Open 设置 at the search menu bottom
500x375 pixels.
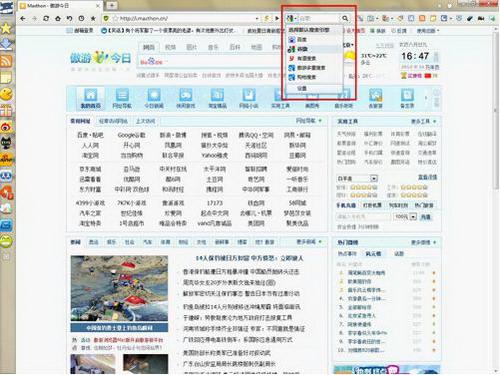pyautogui.click(x=315, y=88)
